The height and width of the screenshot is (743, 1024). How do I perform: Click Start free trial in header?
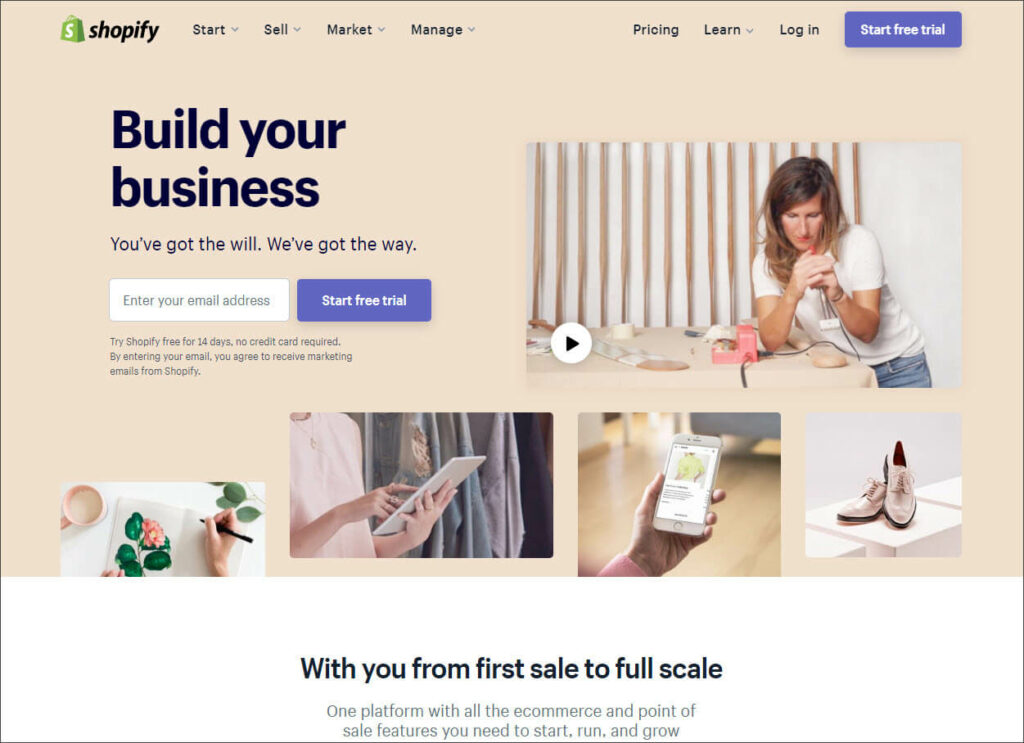coord(903,29)
